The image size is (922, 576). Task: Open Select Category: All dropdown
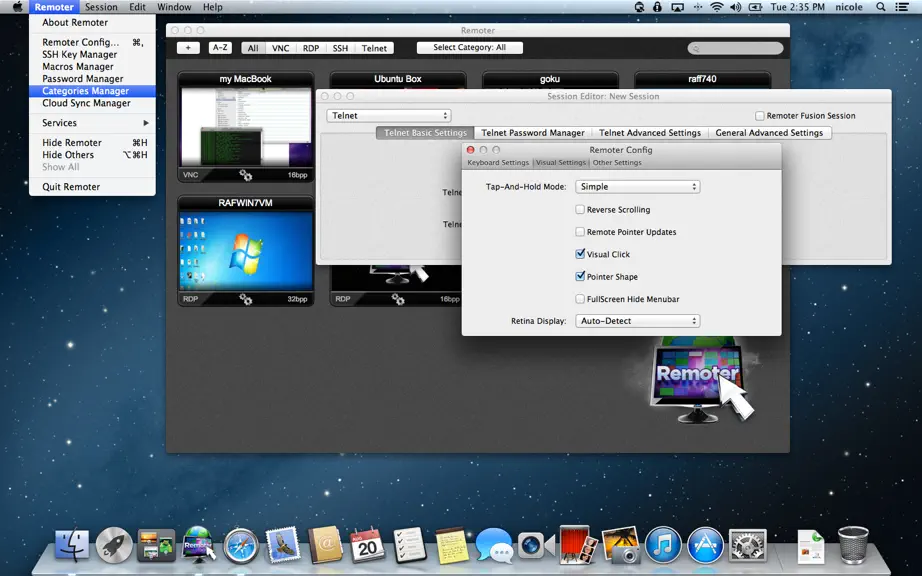pos(469,48)
